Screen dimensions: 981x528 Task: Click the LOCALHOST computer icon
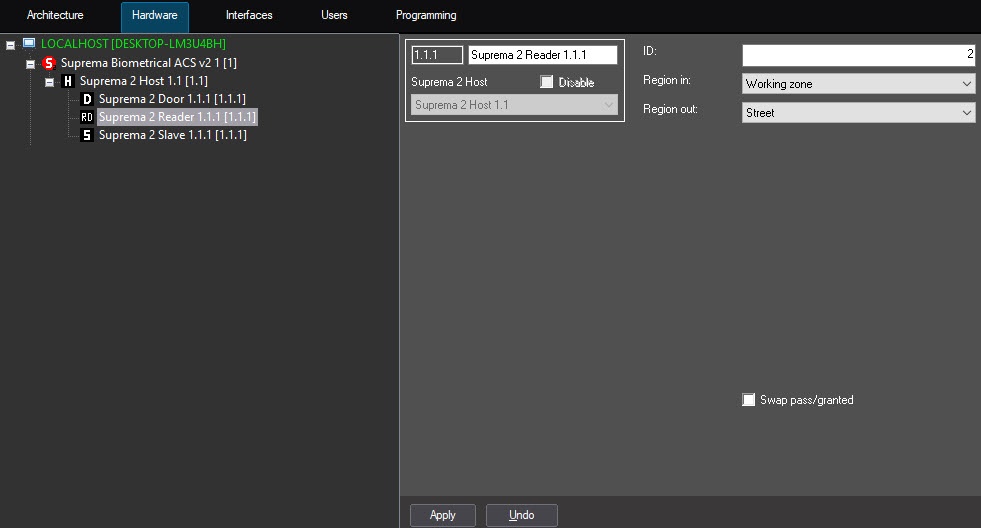[x=29, y=43]
